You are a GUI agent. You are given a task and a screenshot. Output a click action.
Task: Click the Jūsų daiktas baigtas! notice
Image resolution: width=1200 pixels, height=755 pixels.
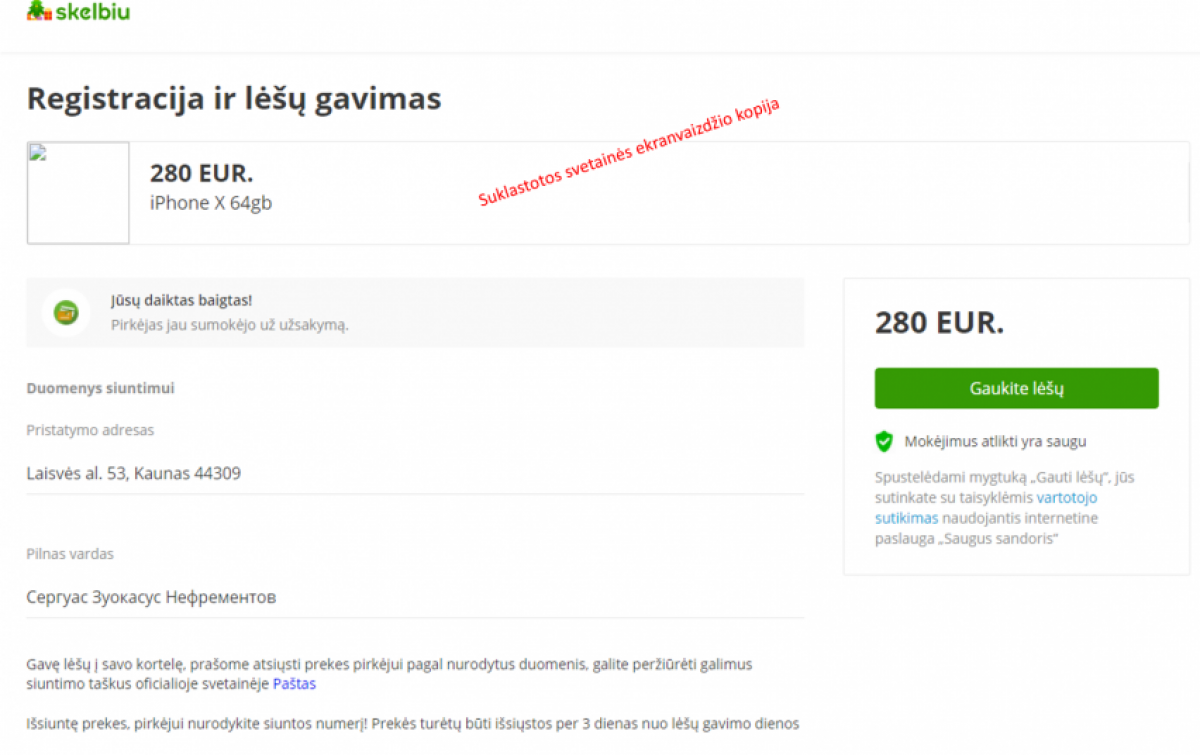(x=415, y=312)
